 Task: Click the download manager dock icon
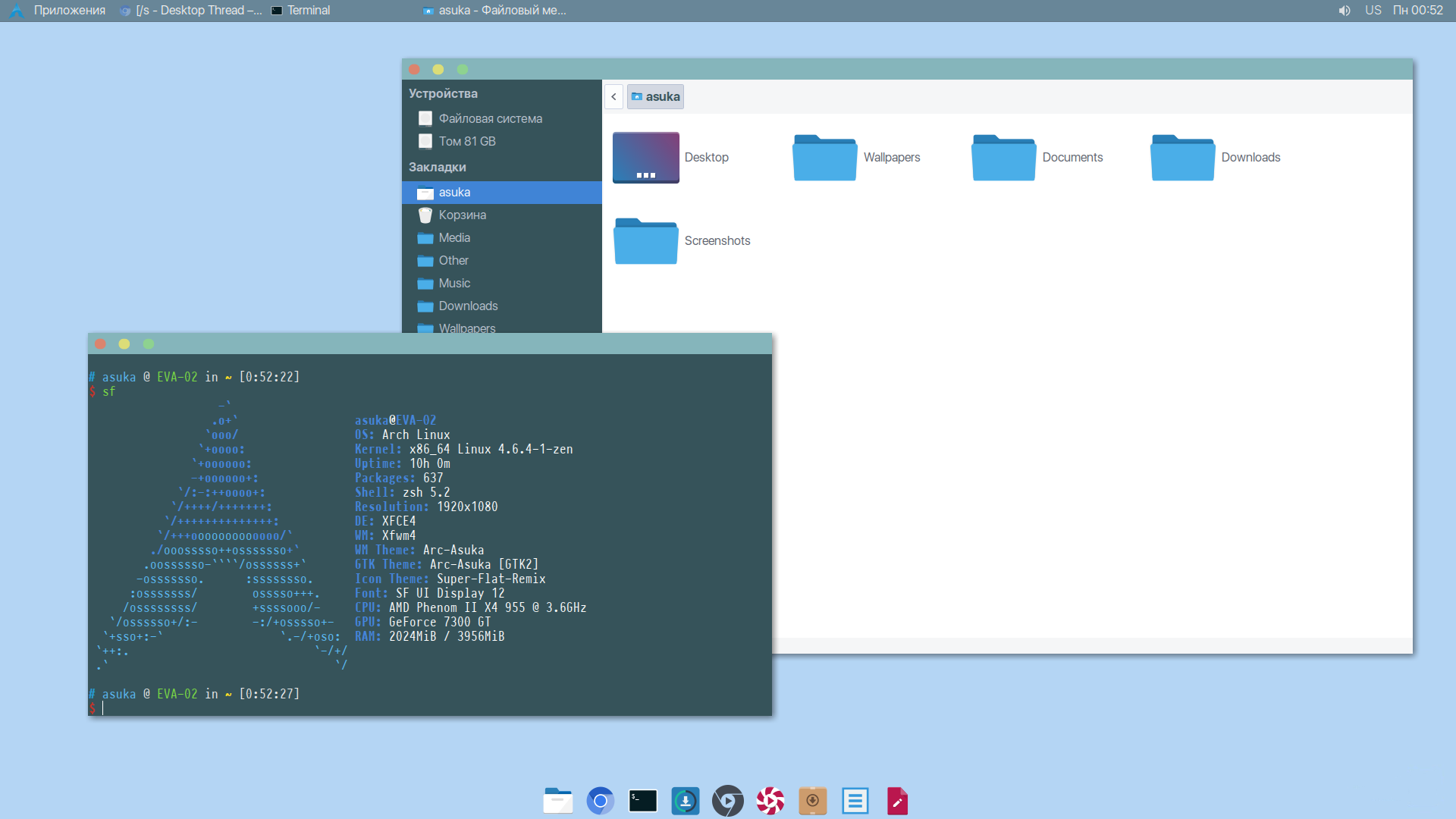pyautogui.click(x=686, y=801)
